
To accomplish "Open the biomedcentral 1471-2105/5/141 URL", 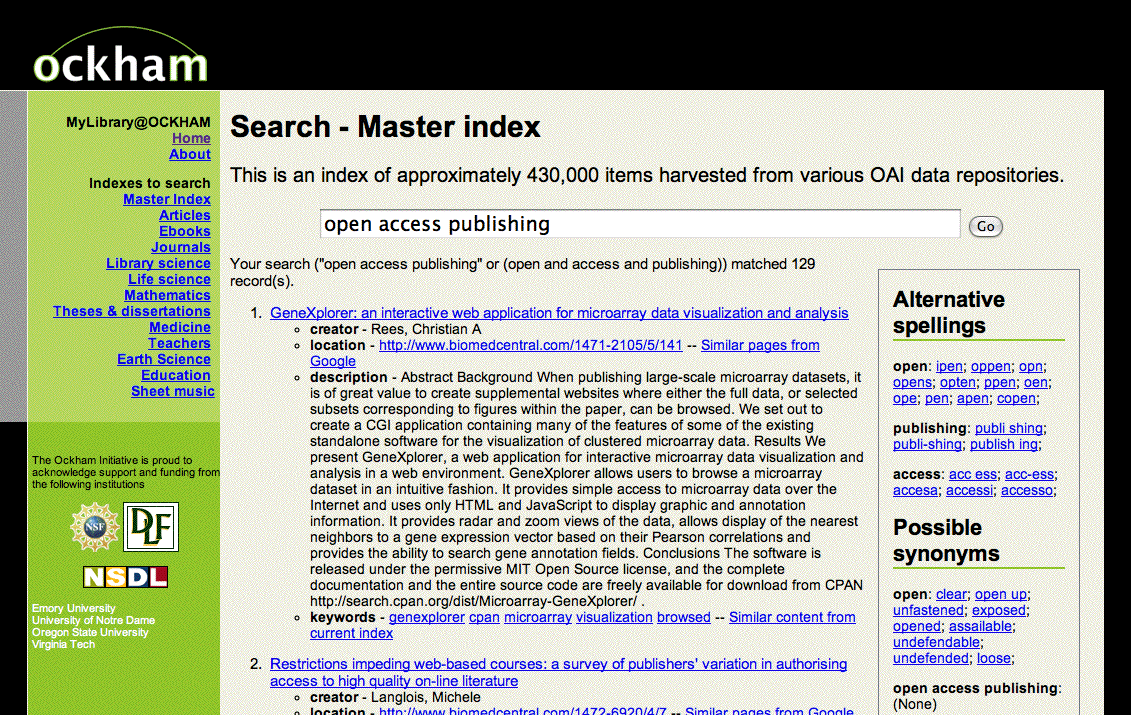I will (x=530, y=345).
